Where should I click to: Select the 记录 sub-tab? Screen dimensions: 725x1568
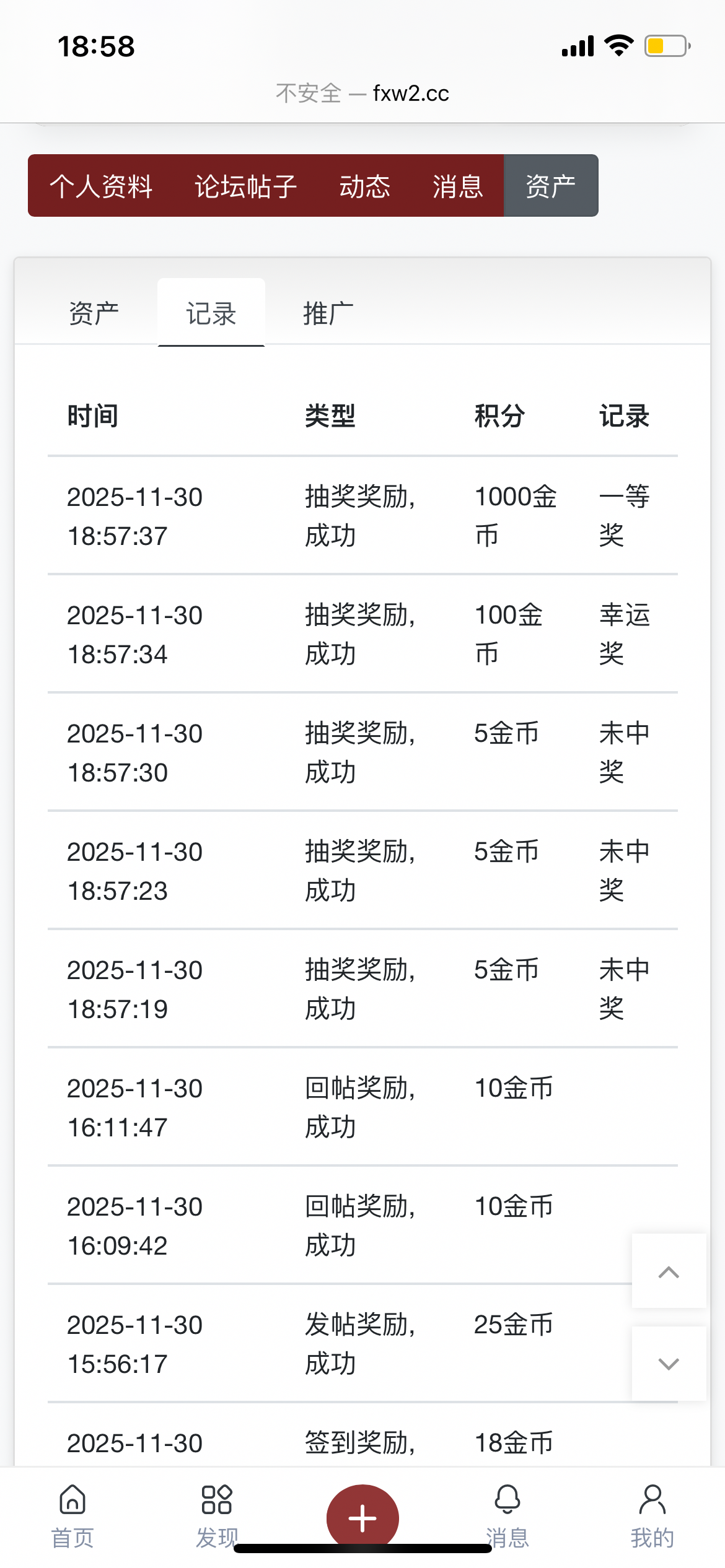(211, 313)
